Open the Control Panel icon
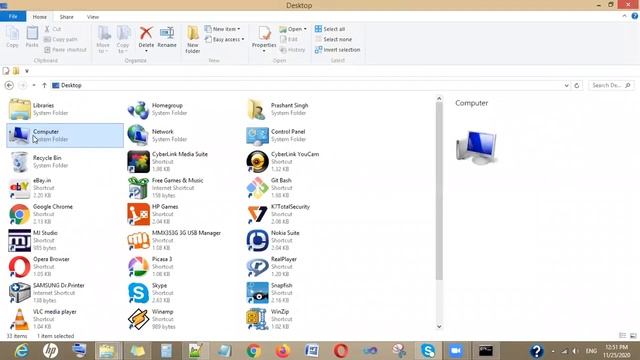 pyautogui.click(x=257, y=136)
